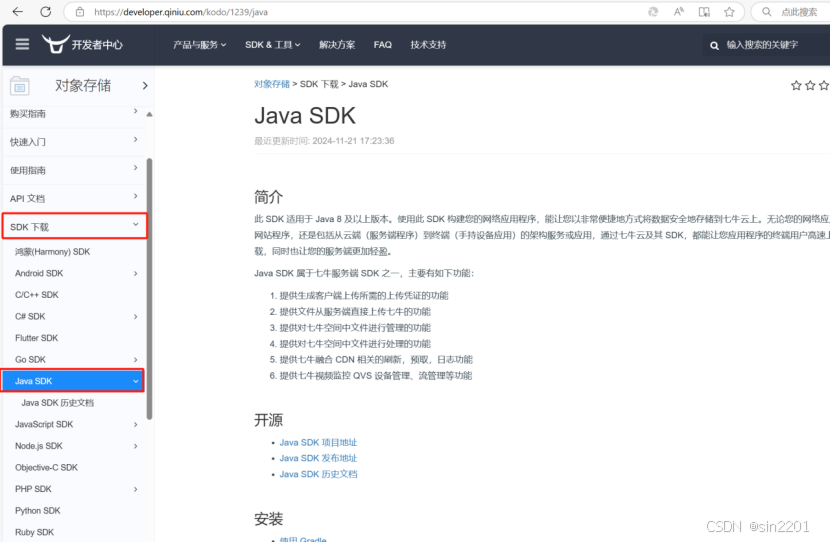Select C/C++ SDK in sidebar
This screenshot has height=542, width=831.
pos(37,295)
